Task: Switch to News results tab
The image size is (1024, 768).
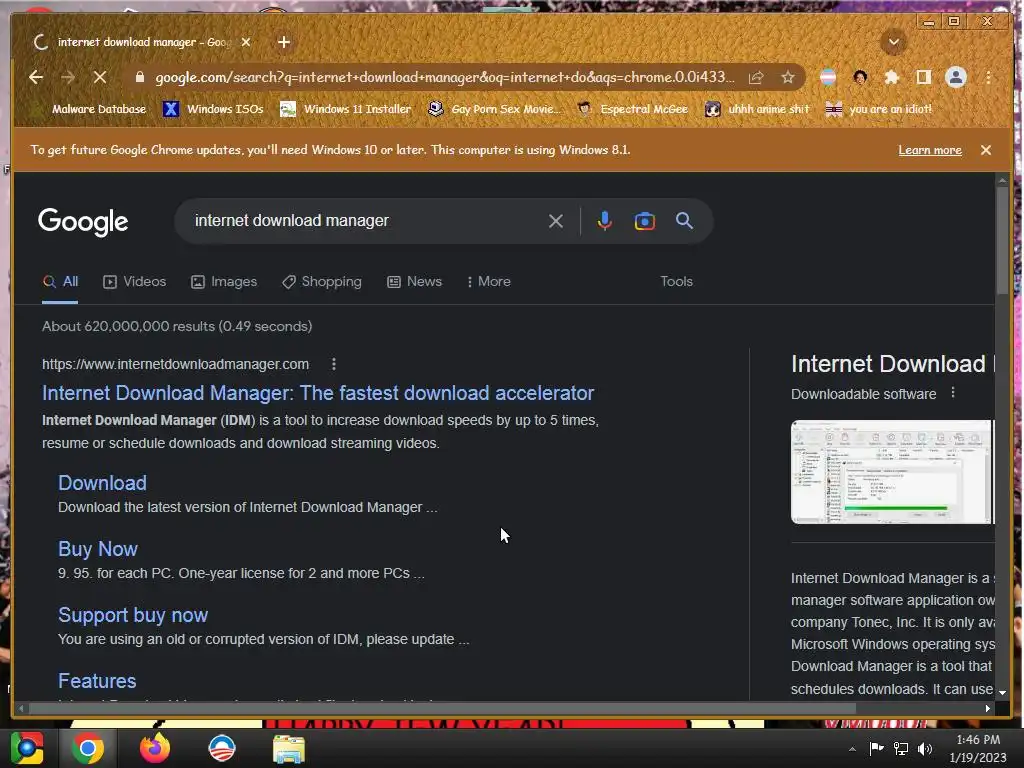Action: pyautogui.click(x=415, y=281)
